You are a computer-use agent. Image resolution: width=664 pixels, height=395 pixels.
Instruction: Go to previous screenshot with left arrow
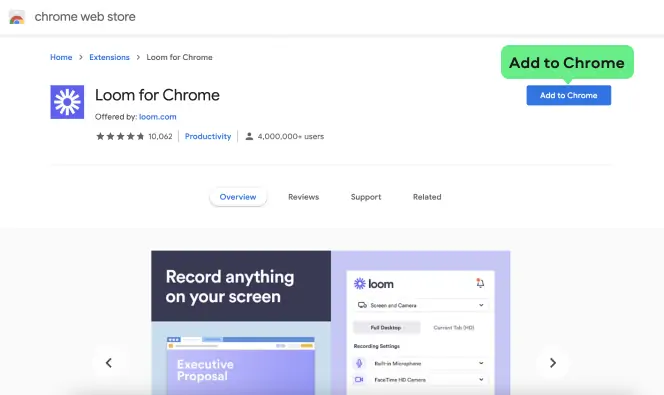109,363
